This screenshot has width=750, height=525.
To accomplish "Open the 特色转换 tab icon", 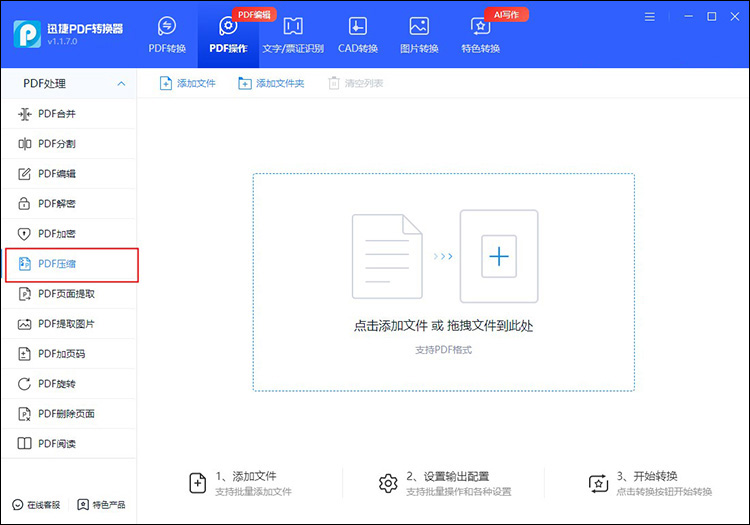I will point(480,27).
